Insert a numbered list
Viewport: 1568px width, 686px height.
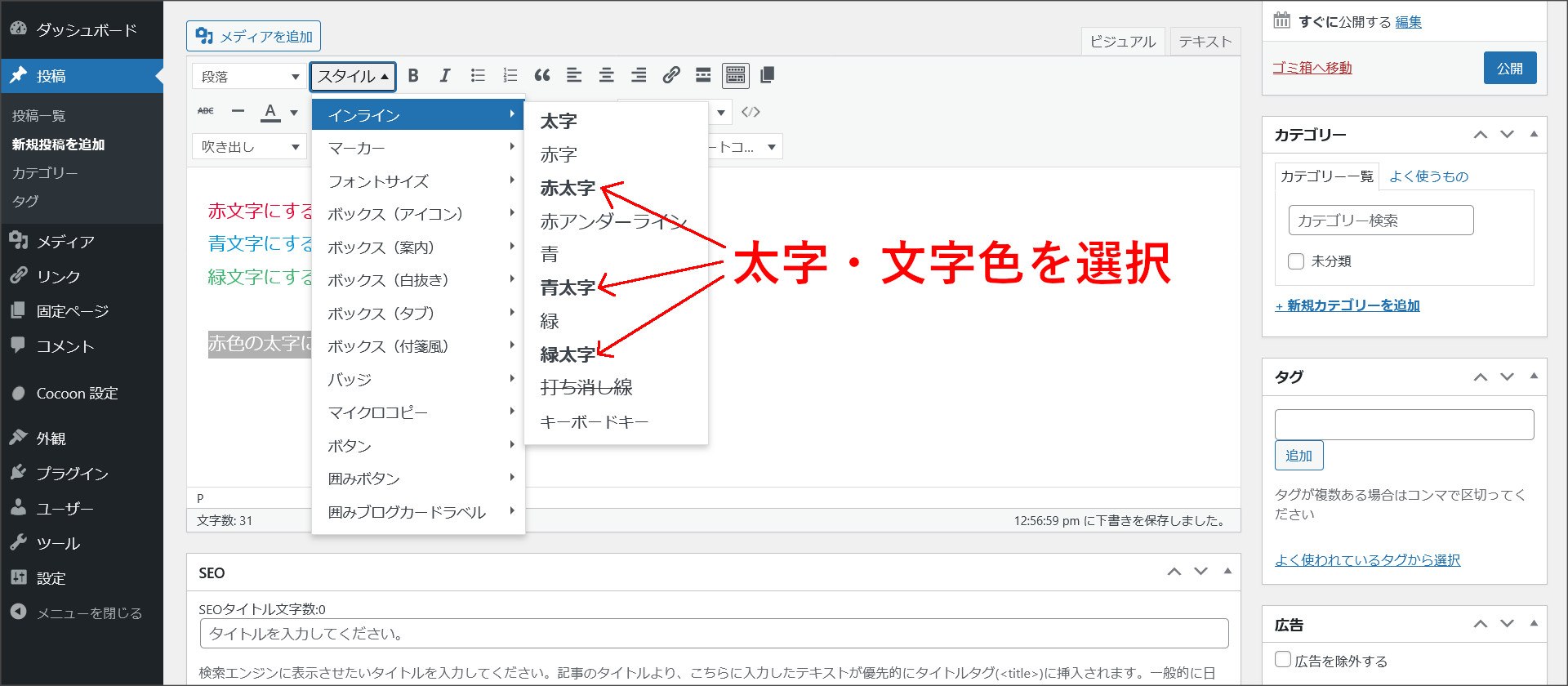[x=510, y=76]
